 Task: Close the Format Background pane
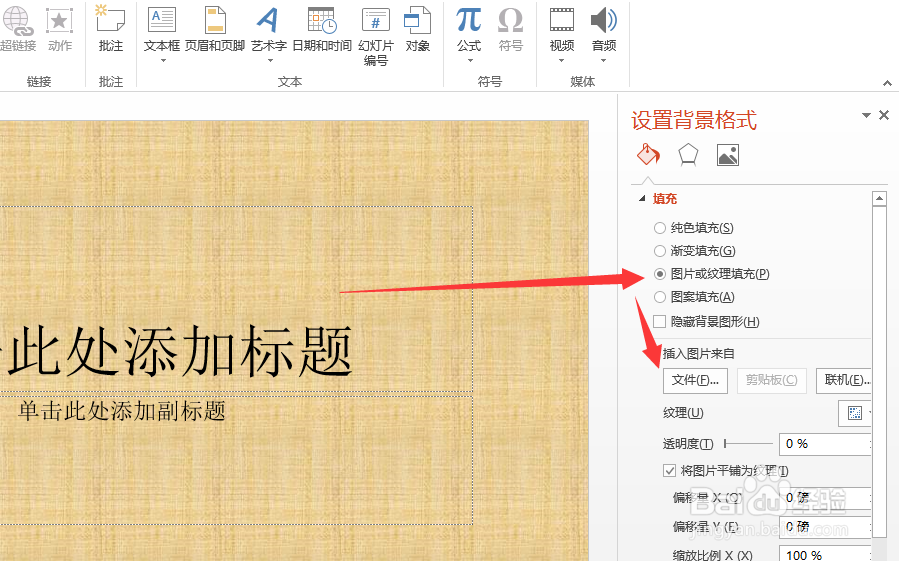pos(884,115)
